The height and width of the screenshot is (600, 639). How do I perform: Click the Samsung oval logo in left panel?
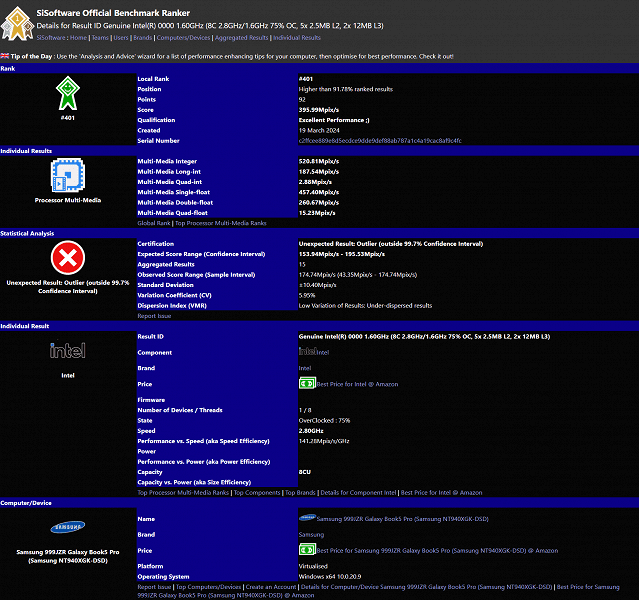[68, 527]
